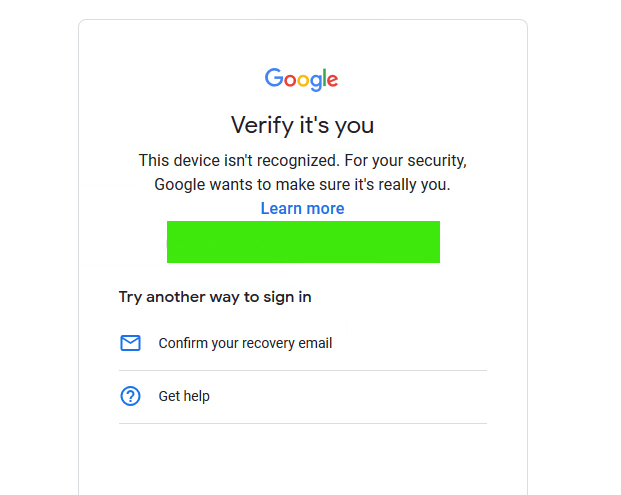Click the divider line below Get help
621x495 pixels.
(302, 423)
